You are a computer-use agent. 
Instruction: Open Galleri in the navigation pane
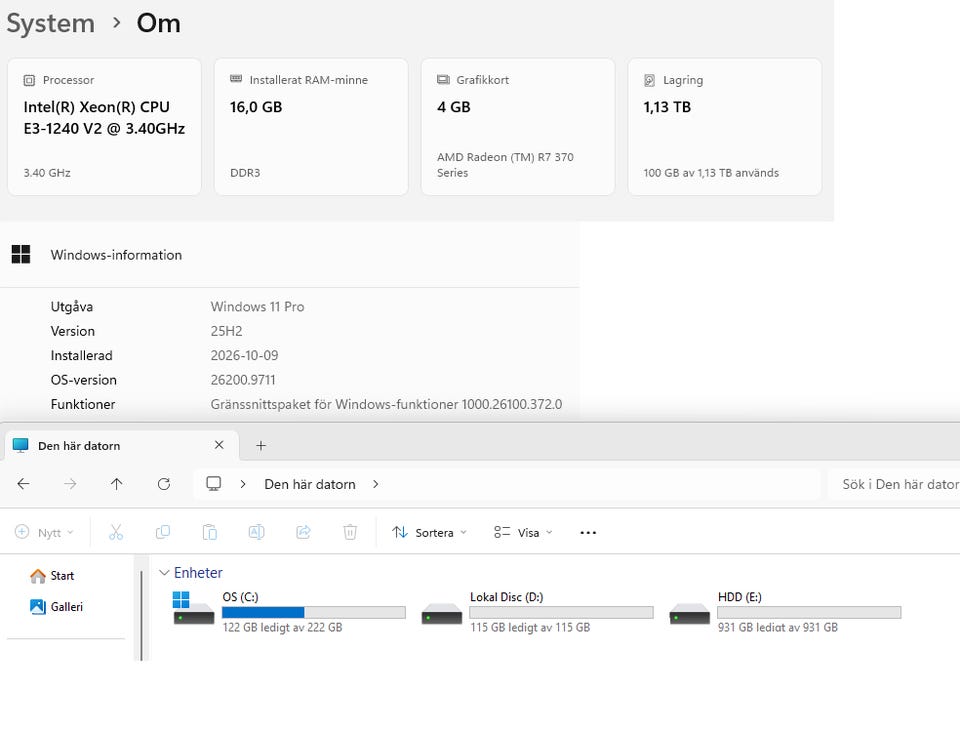pos(57,607)
